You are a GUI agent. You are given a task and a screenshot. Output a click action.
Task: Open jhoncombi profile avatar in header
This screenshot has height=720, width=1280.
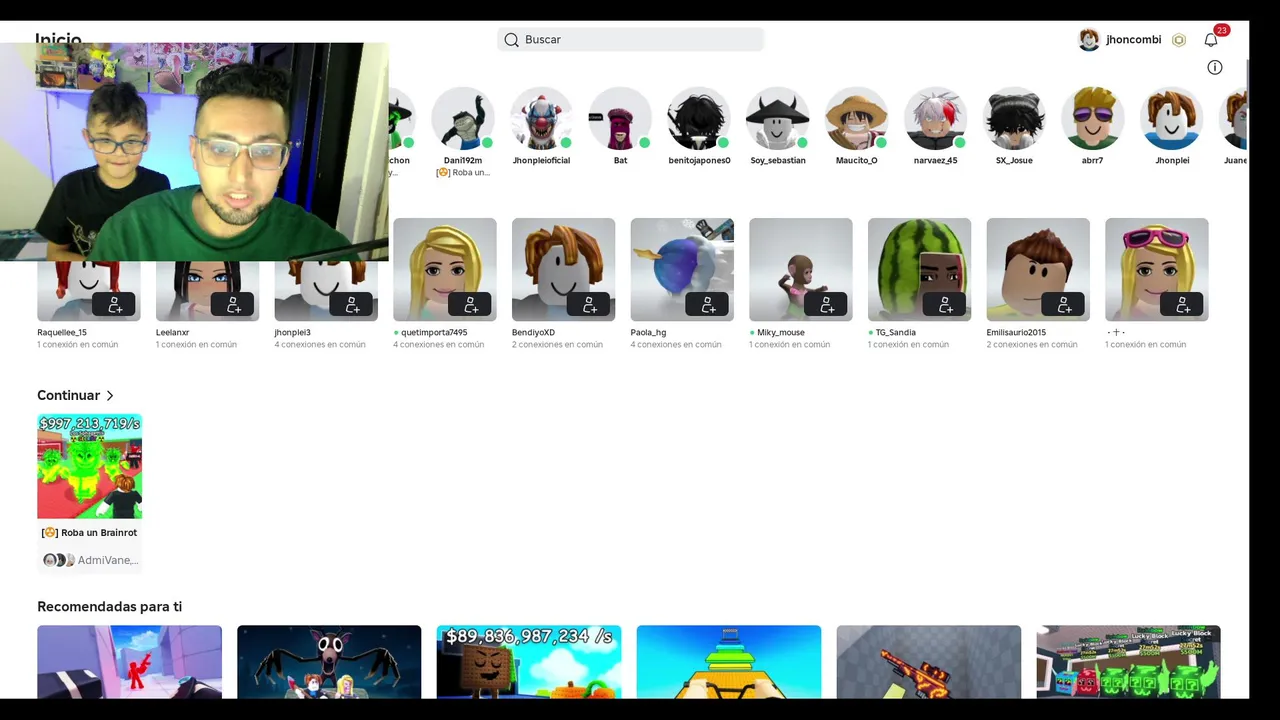pyautogui.click(x=1089, y=40)
